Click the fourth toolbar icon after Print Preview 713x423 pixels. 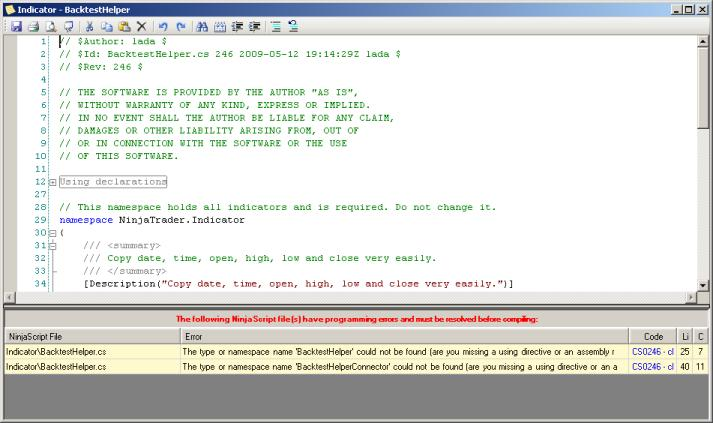[69, 26]
